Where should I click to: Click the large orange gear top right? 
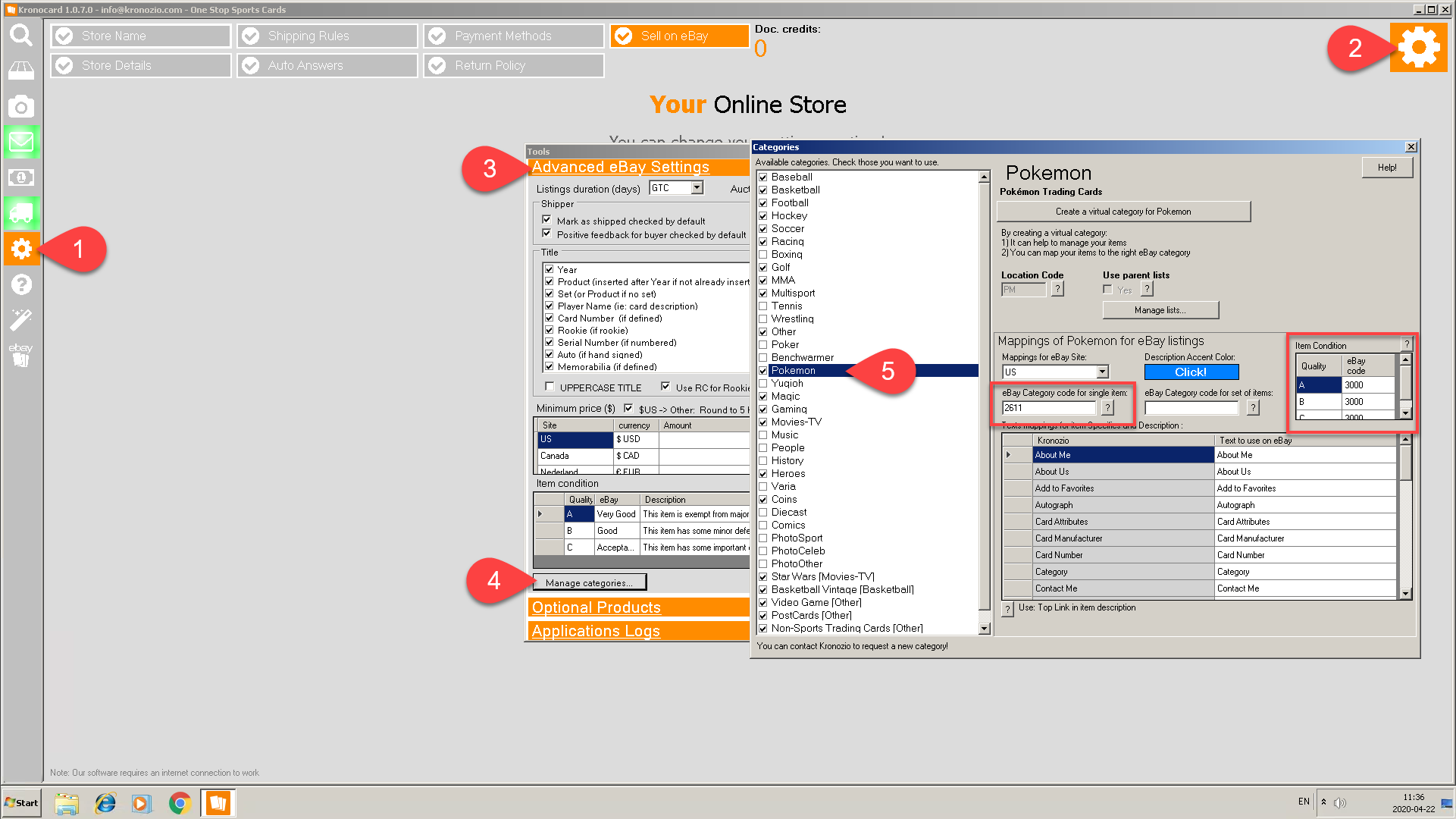(1419, 47)
